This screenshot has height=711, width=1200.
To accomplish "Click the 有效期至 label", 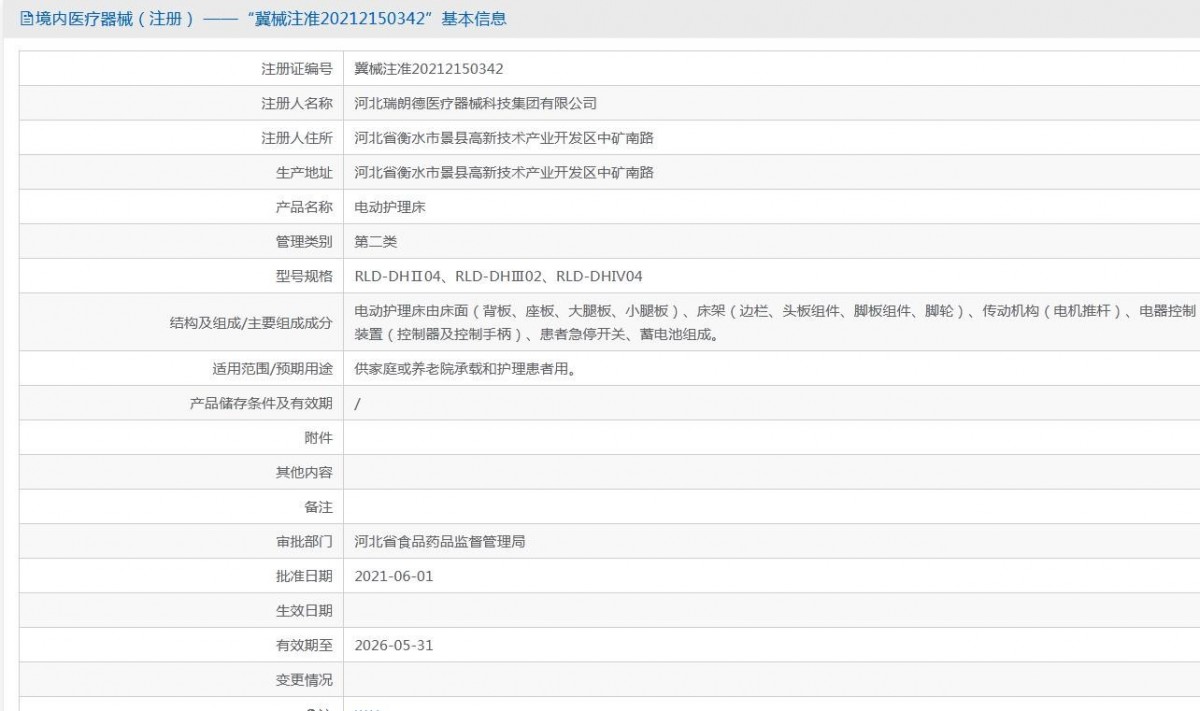I will point(304,645).
